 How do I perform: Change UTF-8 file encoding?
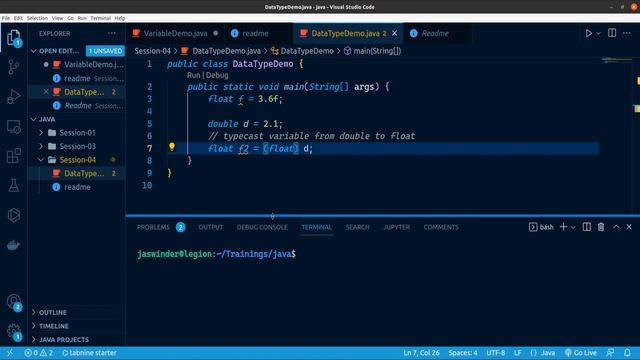pyautogui.click(x=496, y=353)
